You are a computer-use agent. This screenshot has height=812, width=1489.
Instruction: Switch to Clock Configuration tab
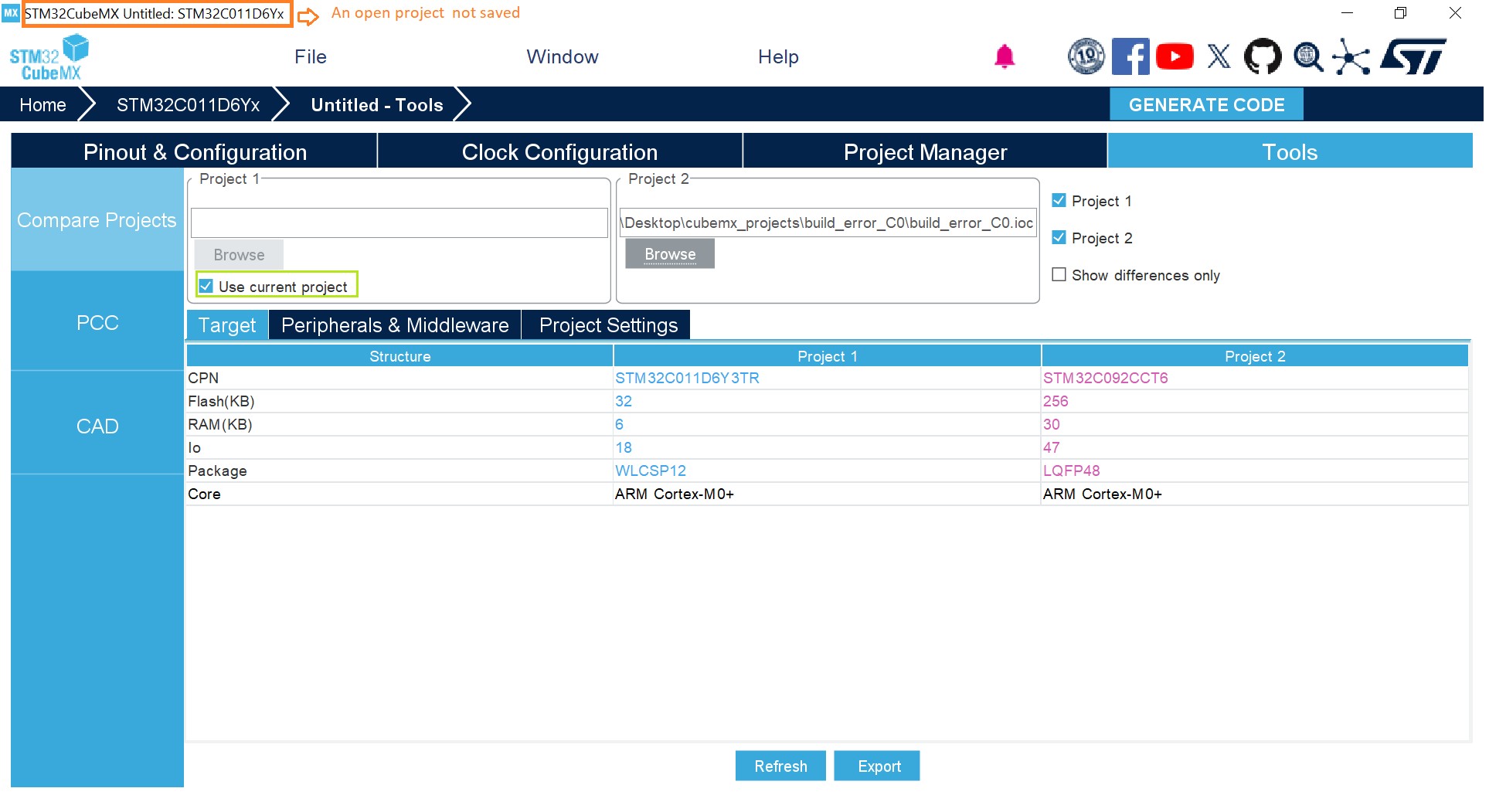560,152
